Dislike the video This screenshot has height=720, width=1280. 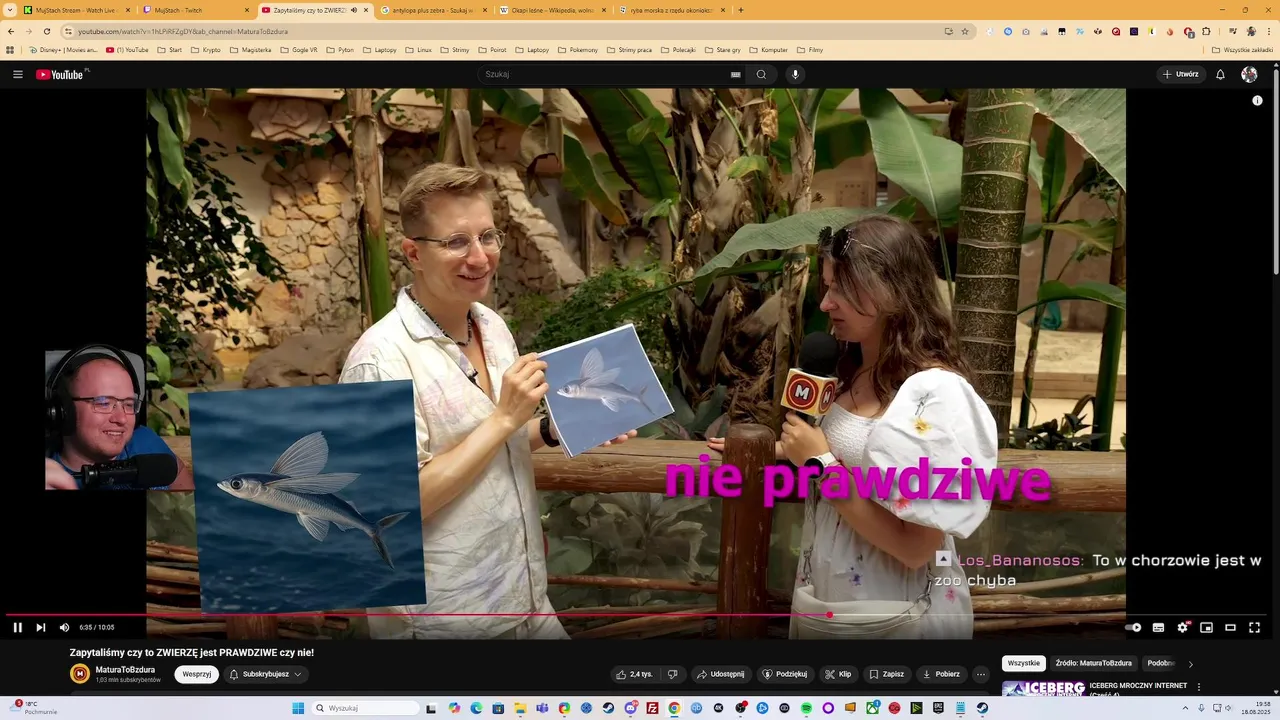pos(673,674)
